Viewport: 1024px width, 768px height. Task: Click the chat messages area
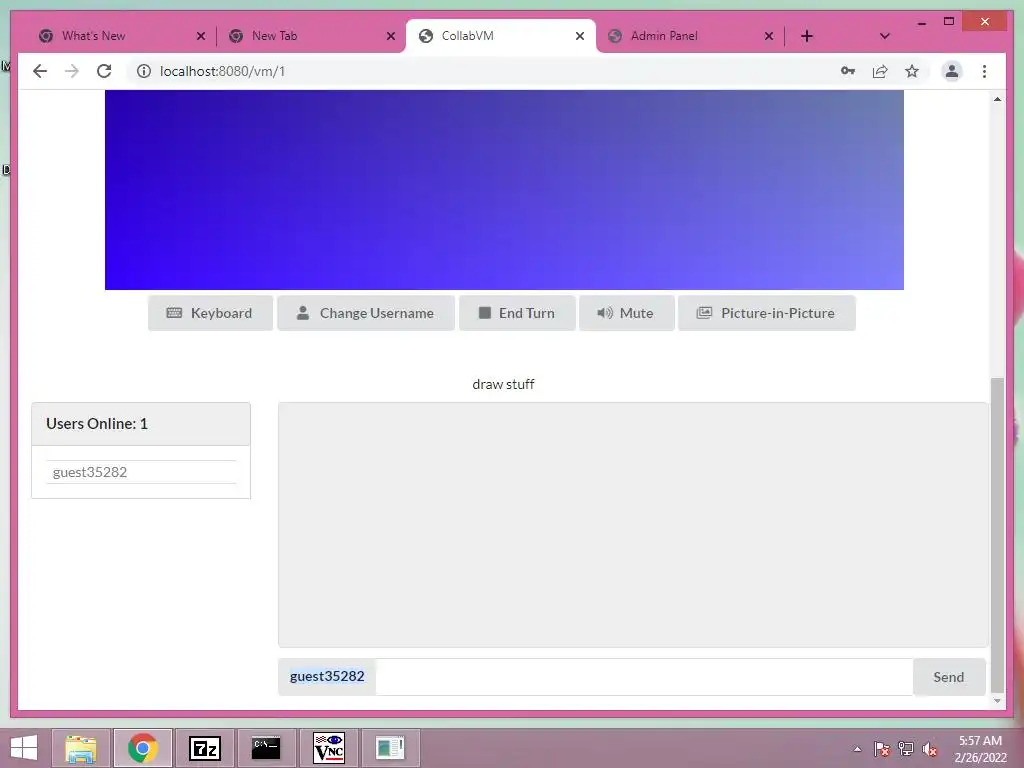[633, 525]
